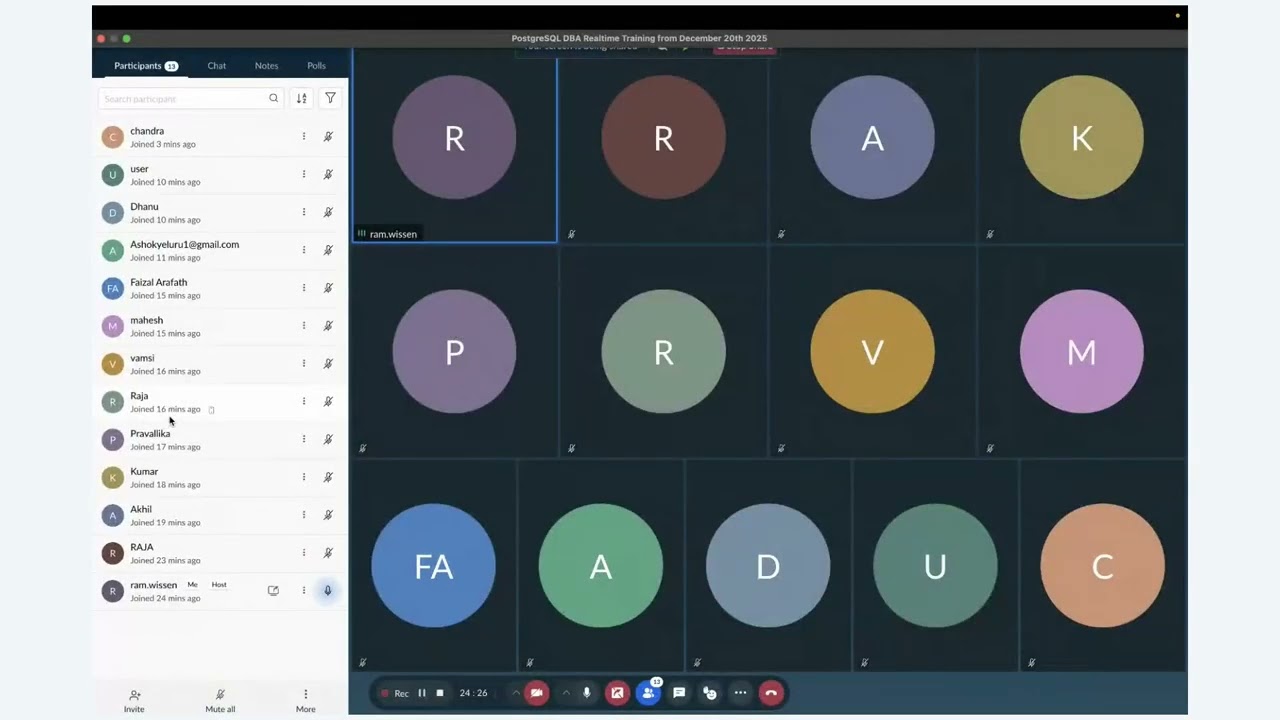Click the recording timer 24 : 26
Screen dimensions: 1280x720
pyautogui.click(x=474, y=693)
